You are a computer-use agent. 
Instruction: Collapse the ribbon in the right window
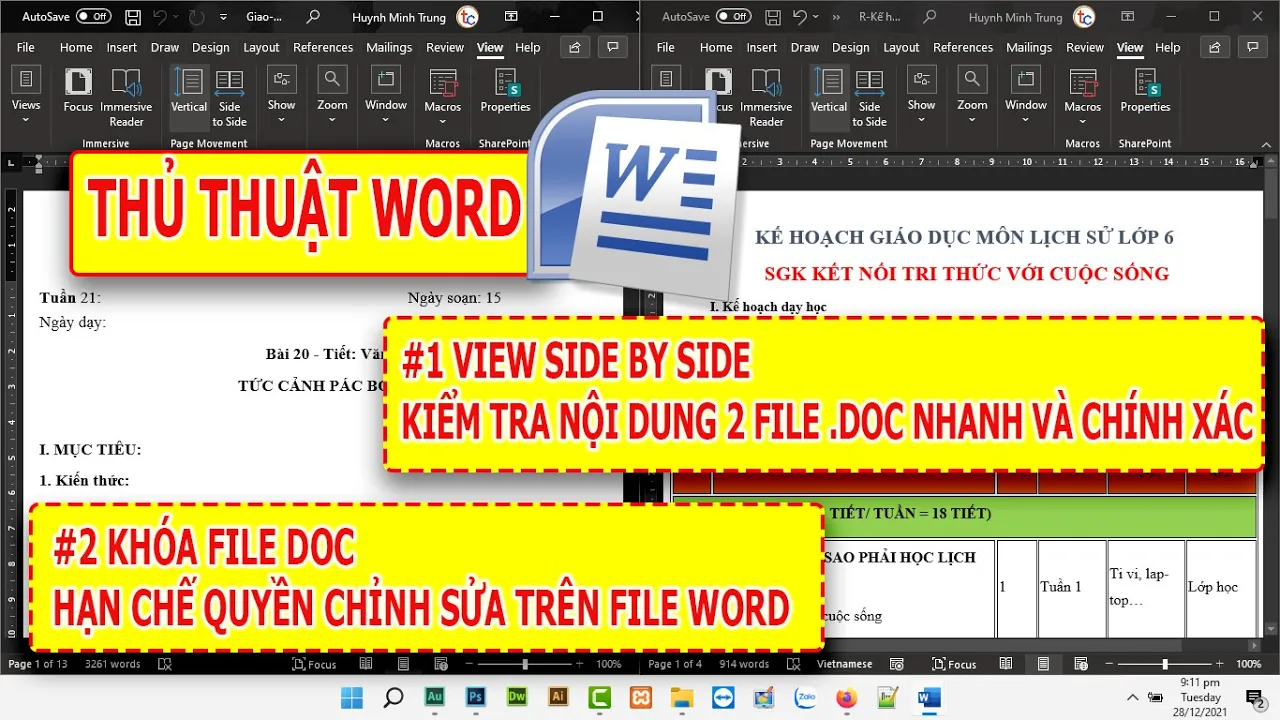(1267, 143)
